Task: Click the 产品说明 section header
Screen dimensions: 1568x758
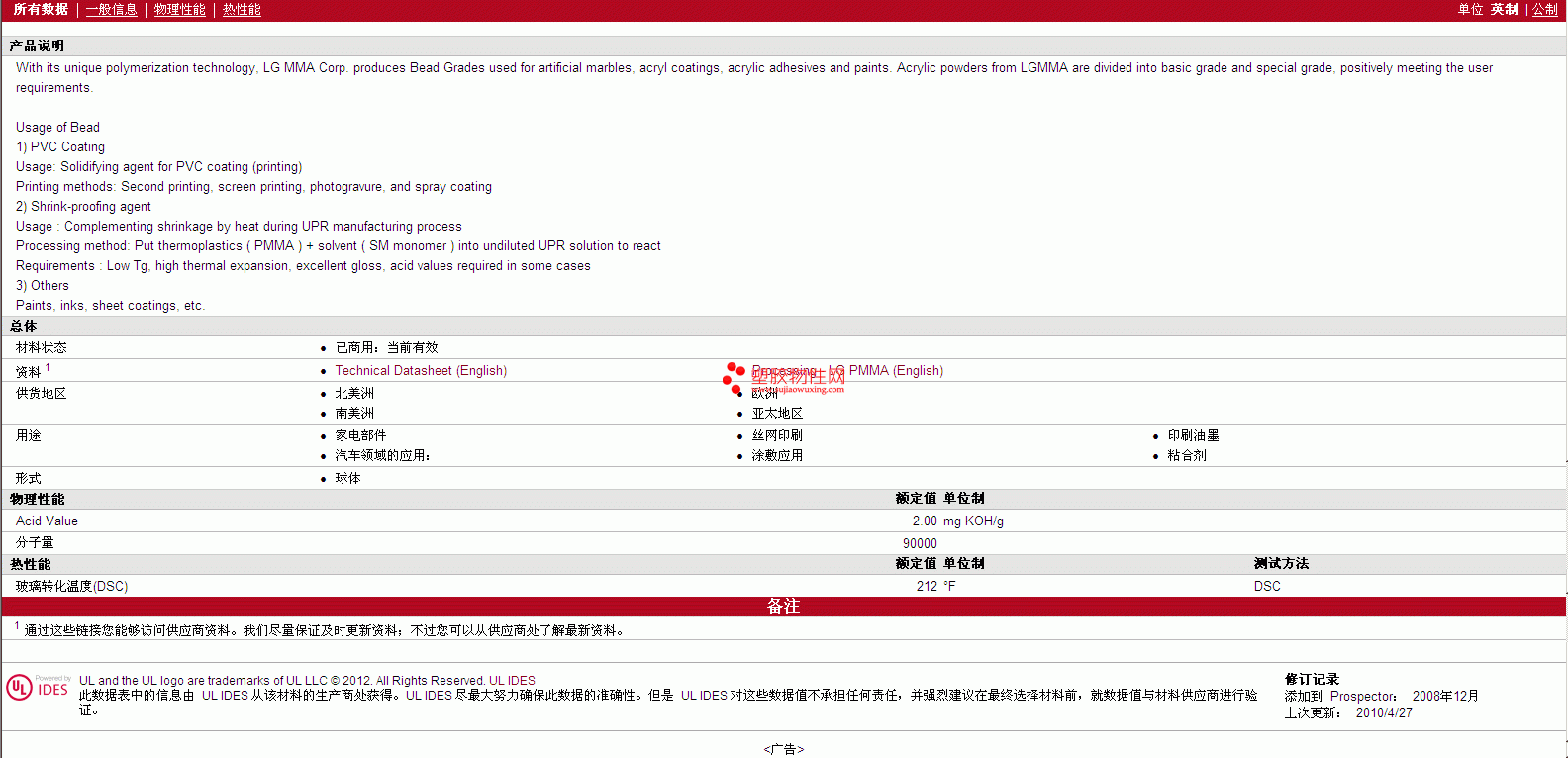Action: coord(38,47)
